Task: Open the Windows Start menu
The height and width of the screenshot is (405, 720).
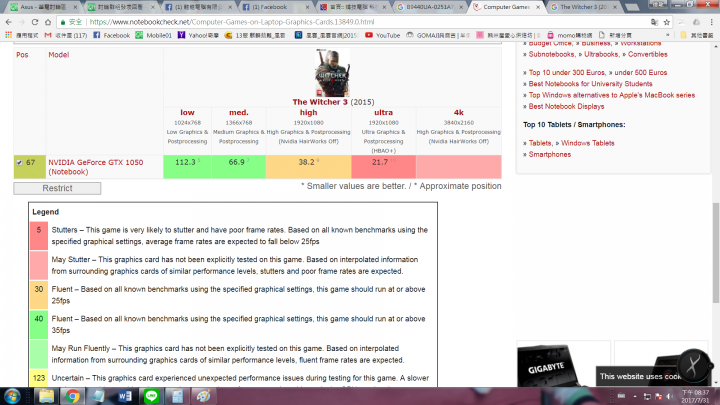Action: 11,396
